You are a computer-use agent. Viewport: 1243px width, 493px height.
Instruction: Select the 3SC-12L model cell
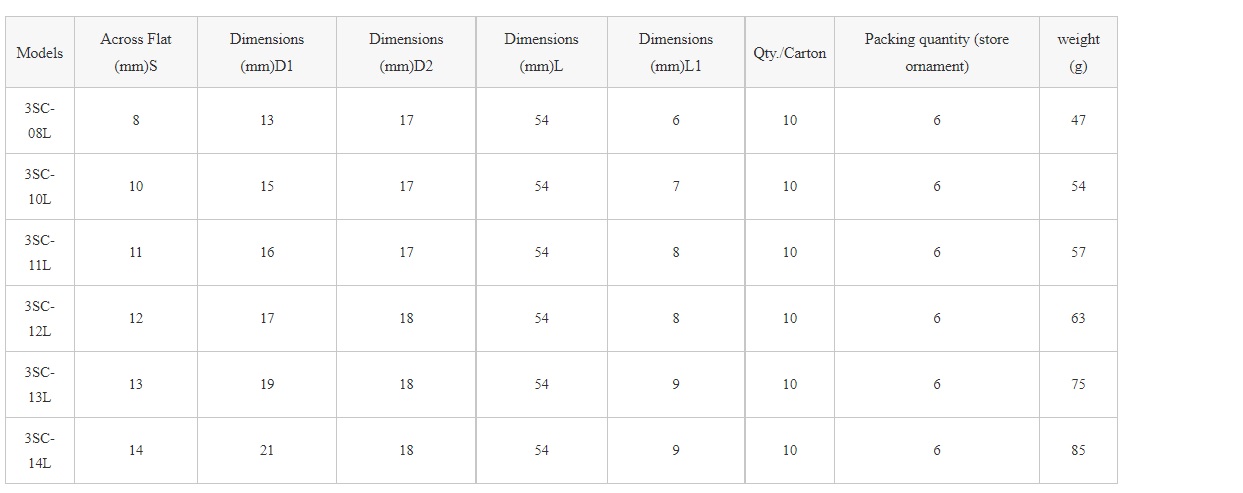pyautogui.click(x=40, y=318)
